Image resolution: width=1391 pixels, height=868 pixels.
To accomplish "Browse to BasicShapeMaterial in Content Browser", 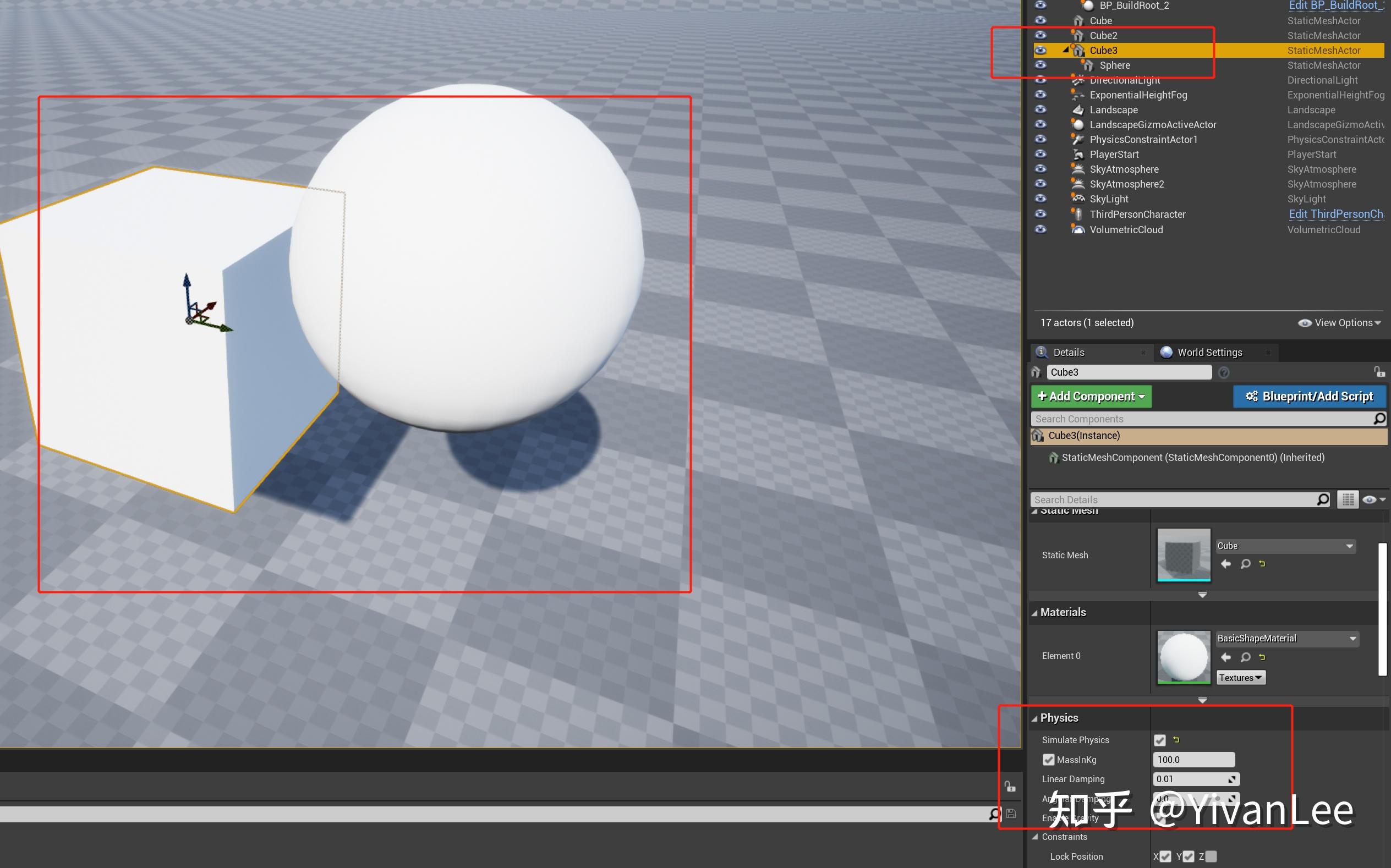I will [1245, 657].
